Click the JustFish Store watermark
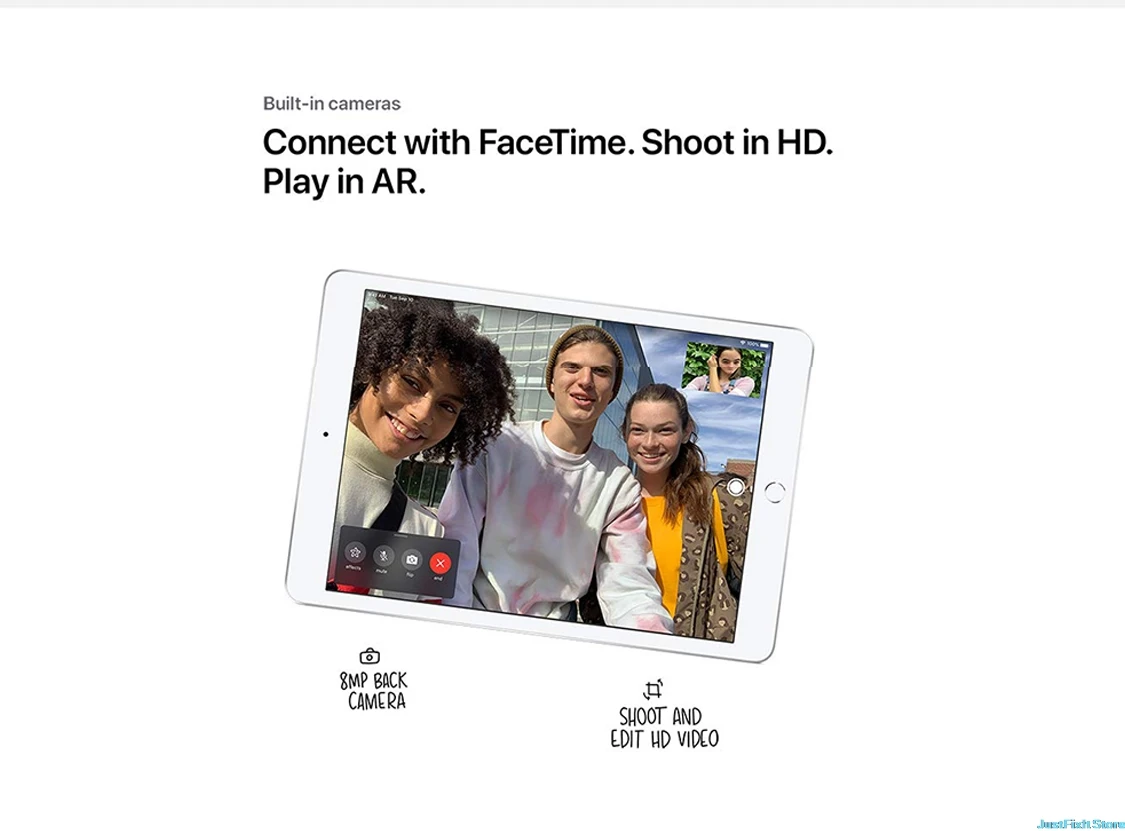Screen dimensions: 1125x831 coord(1081,823)
